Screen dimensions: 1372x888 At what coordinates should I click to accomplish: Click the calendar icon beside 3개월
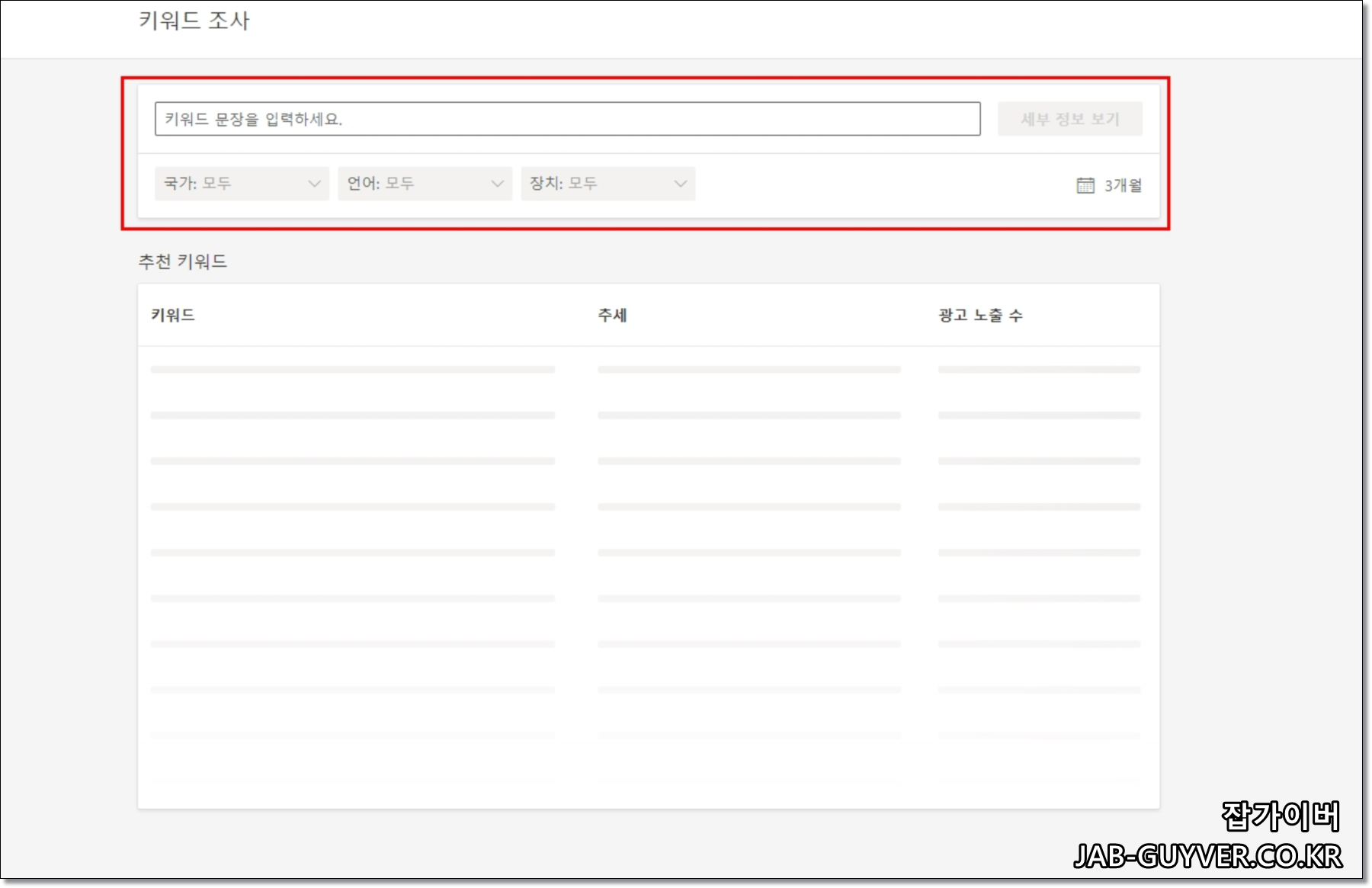pyautogui.click(x=1085, y=185)
